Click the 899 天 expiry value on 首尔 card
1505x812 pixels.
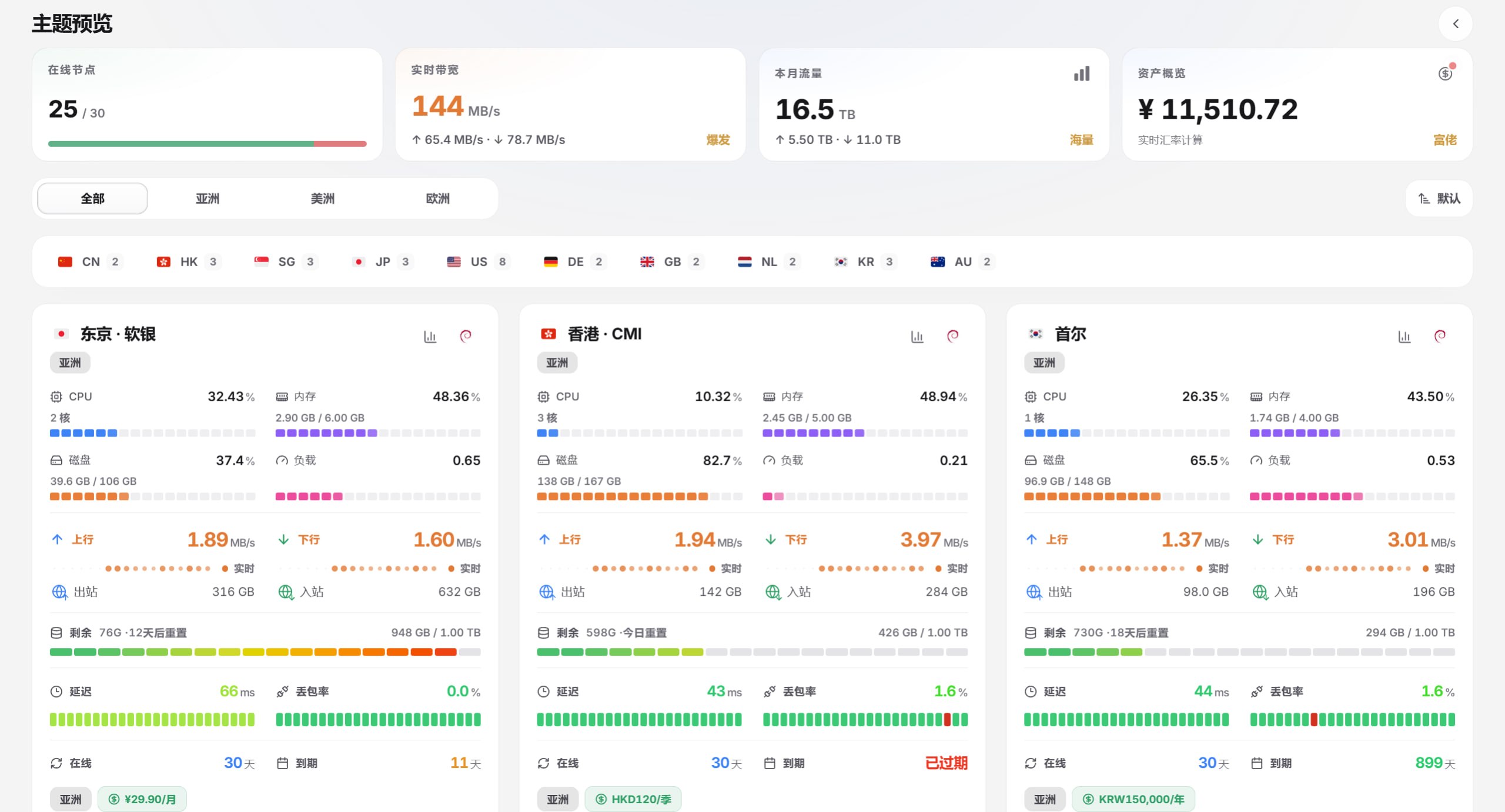[x=1435, y=763]
